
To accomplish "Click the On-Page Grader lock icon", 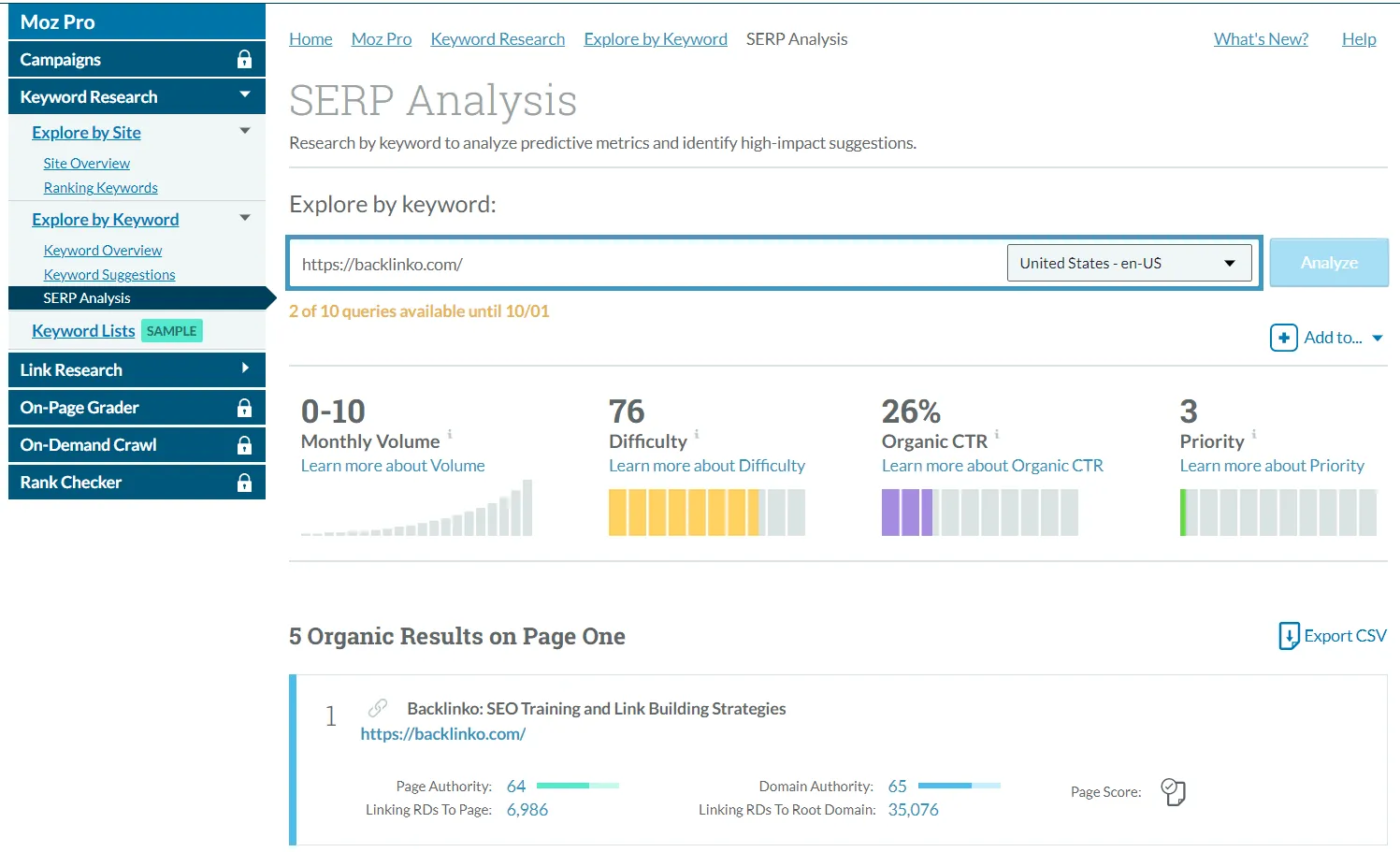I will click(x=244, y=408).
